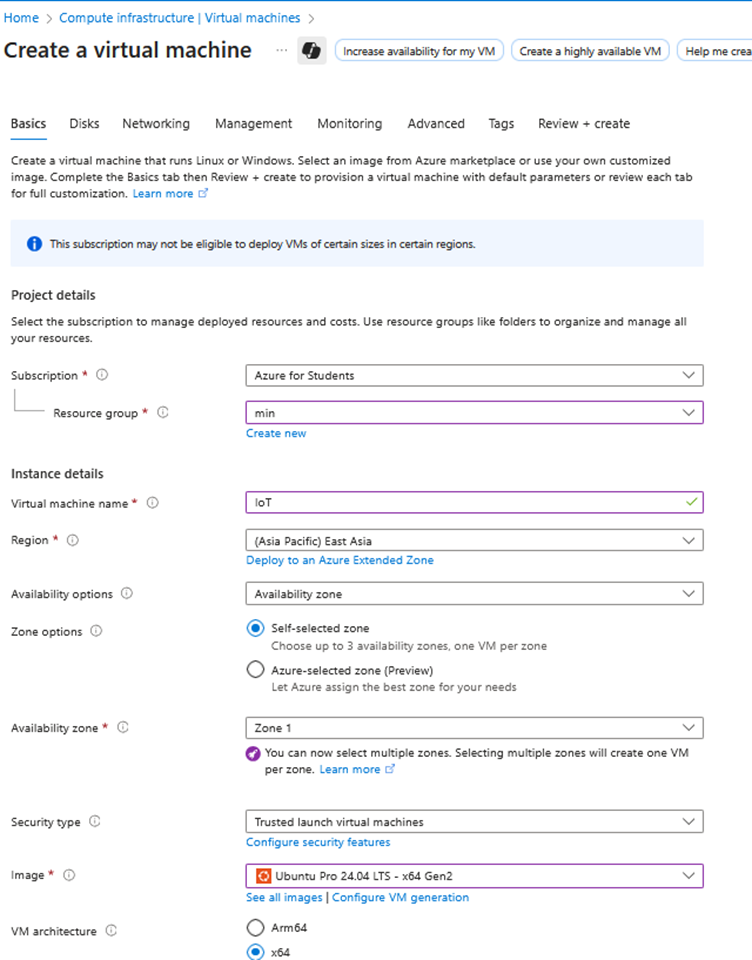Switch to the Networking tab

click(156, 123)
